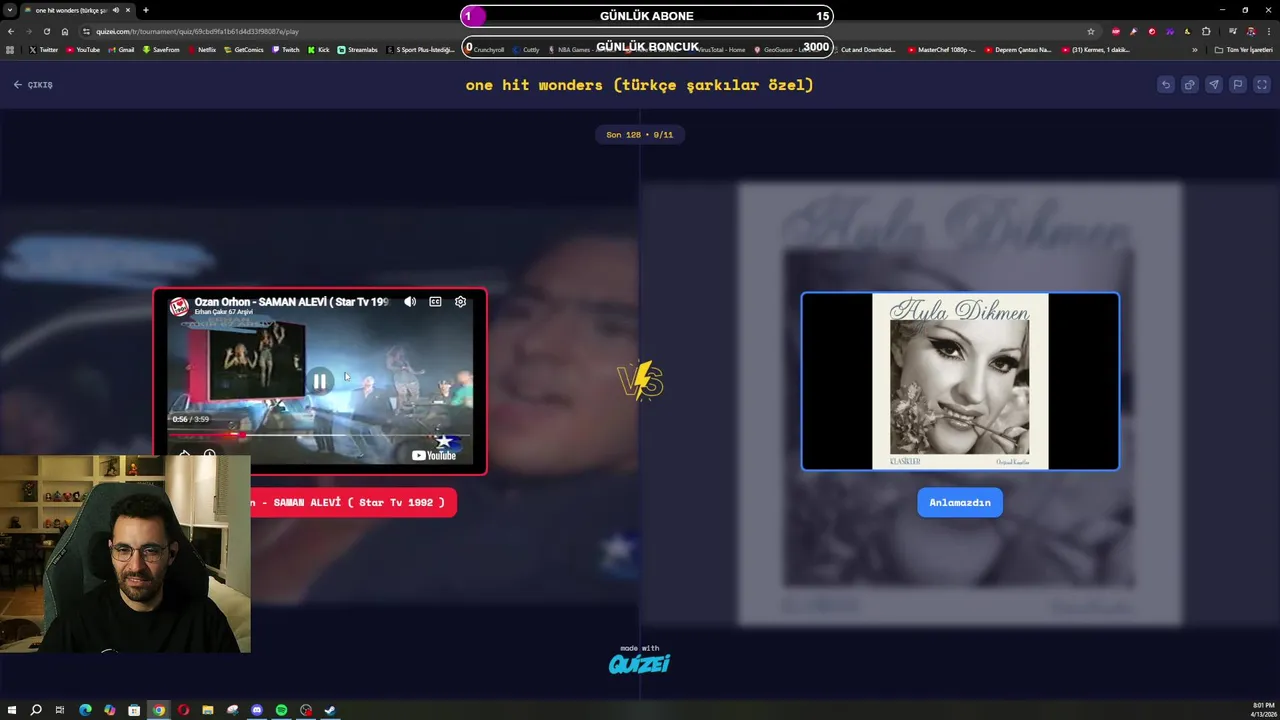
Task: Open the Chrome tab search dropdown
Action: pyautogui.click(x=9, y=10)
